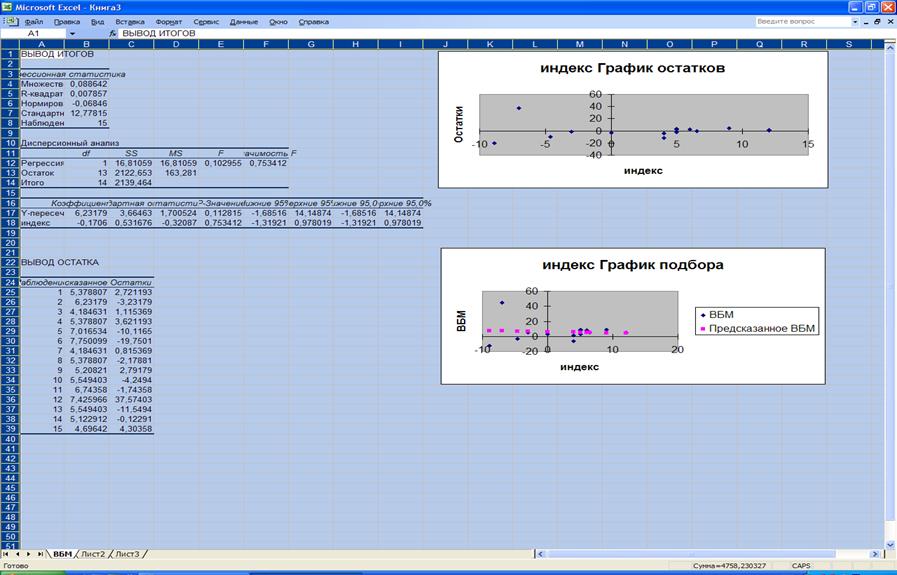Expand the Name Box dropdown
Image resolution: width=897 pixels, height=575 pixels.
click(x=71, y=33)
